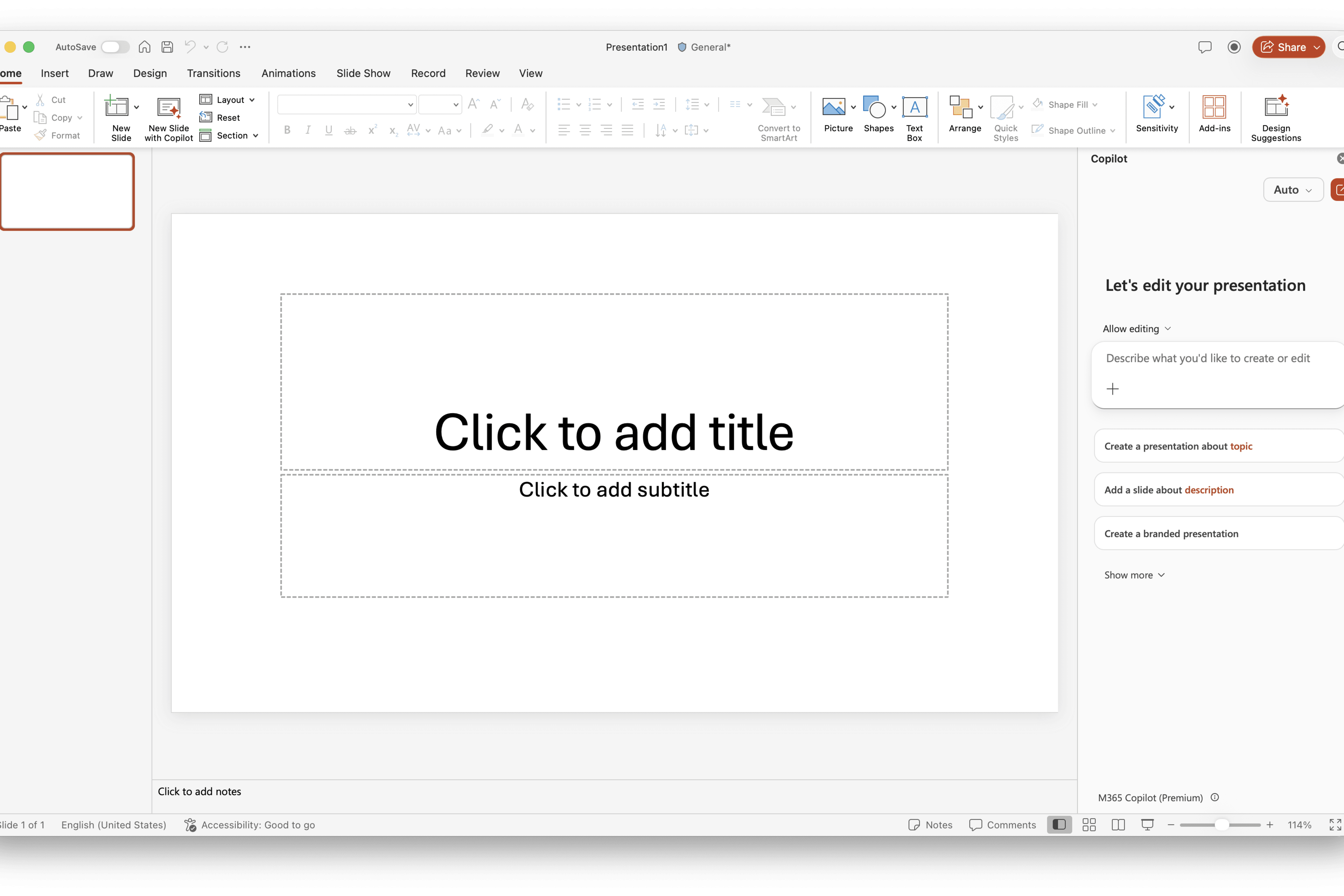Click the record icon beside Share
Screen dimensions: 1344x896
click(1234, 47)
